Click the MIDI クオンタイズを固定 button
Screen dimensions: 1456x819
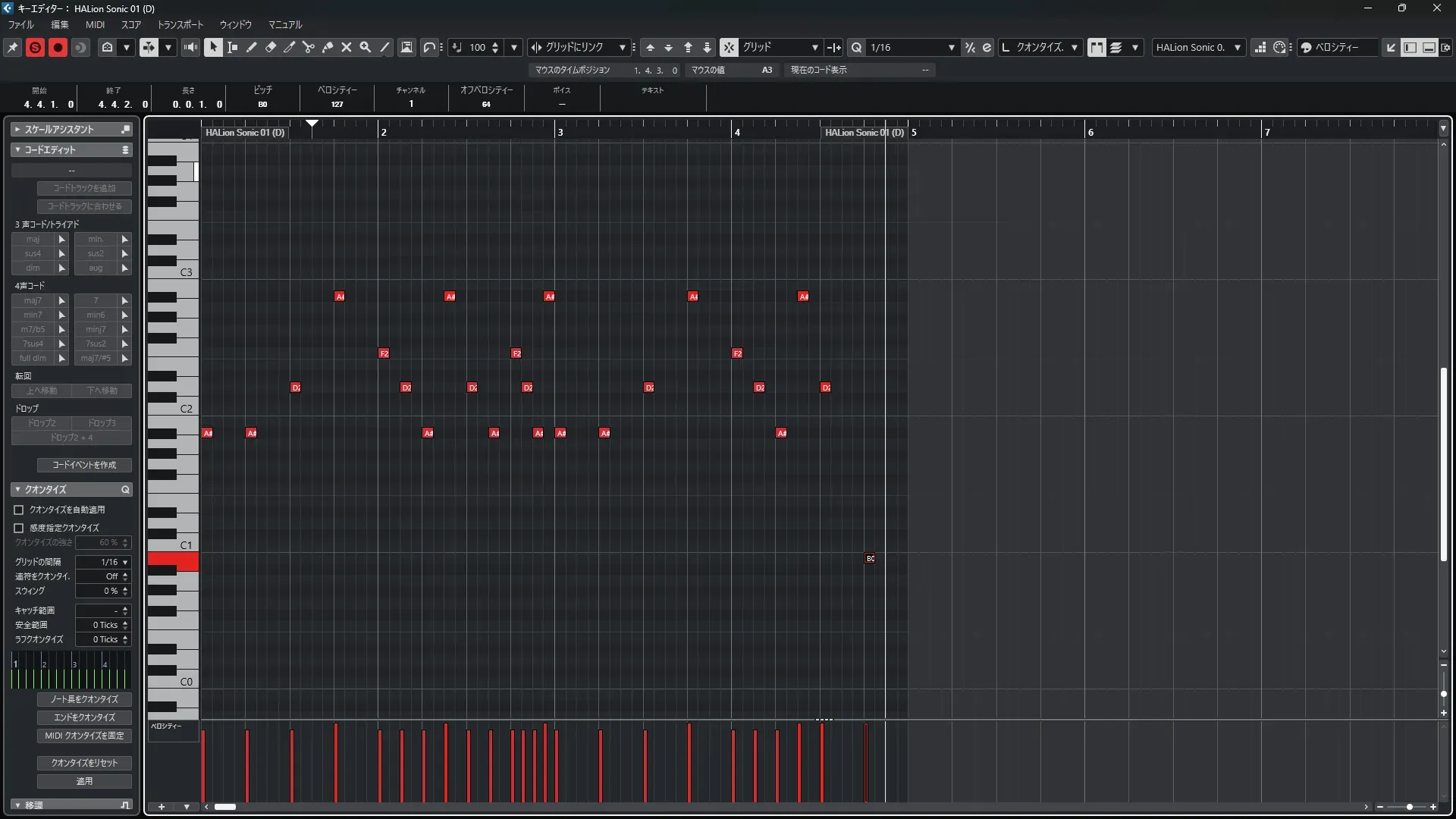pyautogui.click(x=84, y=736)
